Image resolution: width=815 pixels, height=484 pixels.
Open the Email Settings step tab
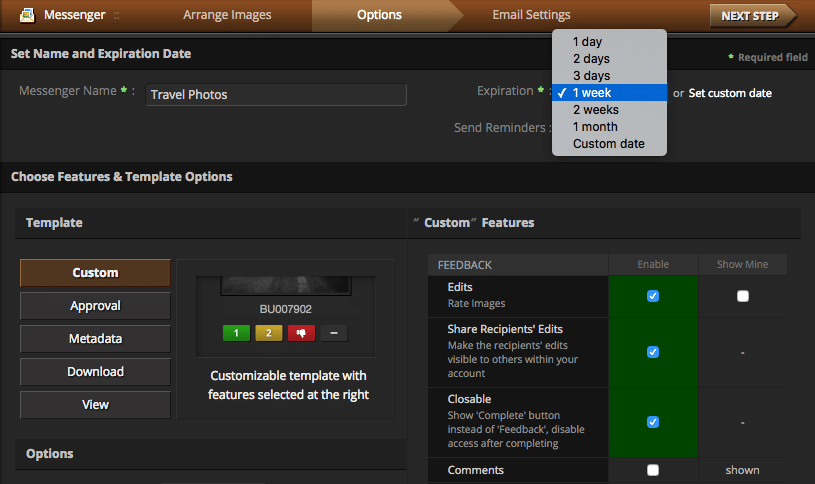tap(531, 15)
